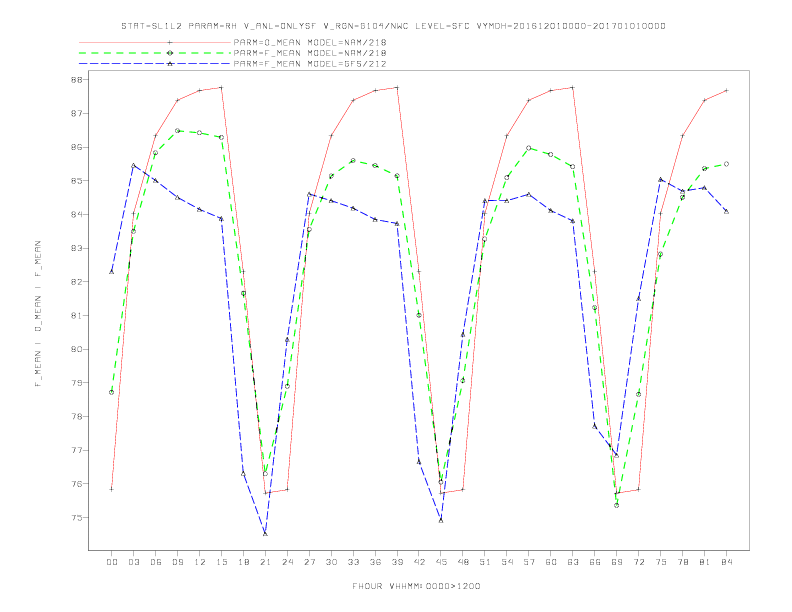Click x-axis forecast hour label 63
792x612 pixels.
point(573,562)
